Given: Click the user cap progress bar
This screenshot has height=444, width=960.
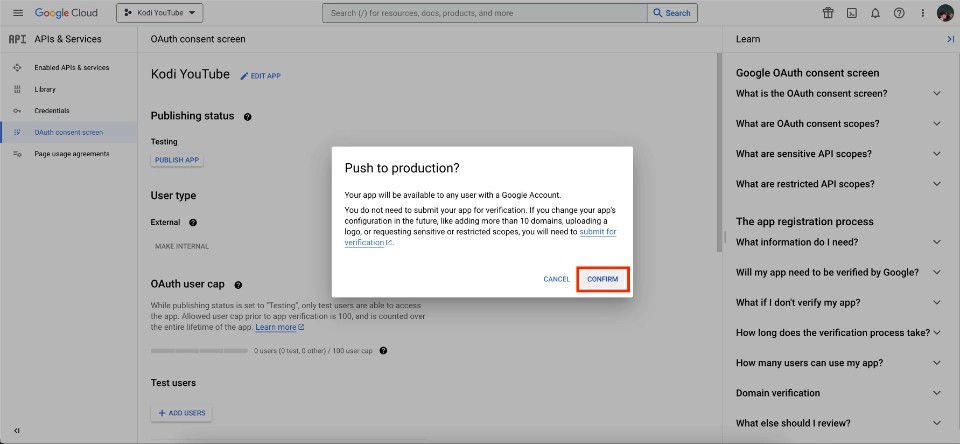Looking at the screenshot, I should pos(200,351).
